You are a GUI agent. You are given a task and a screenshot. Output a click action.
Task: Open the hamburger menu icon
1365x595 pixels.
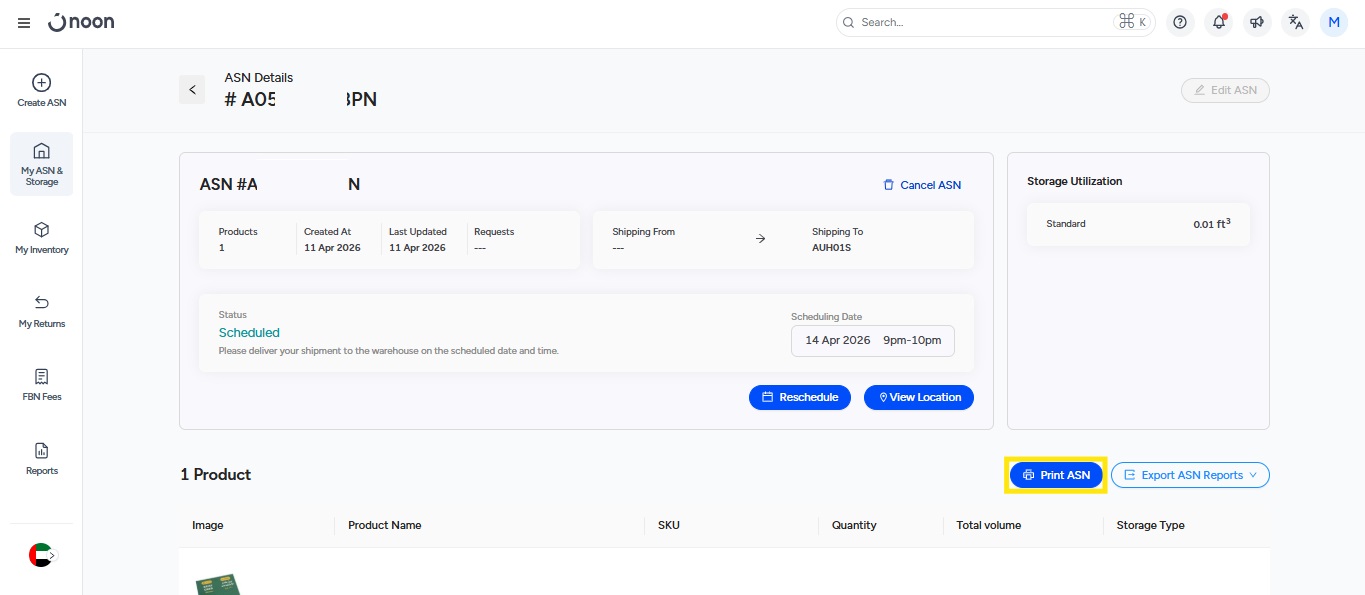24,23
